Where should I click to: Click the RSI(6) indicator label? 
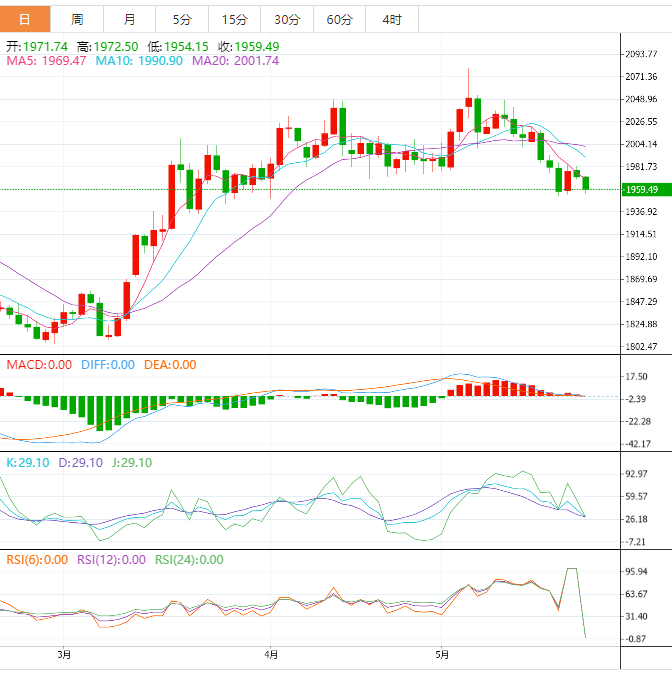[x=37, y=560]
